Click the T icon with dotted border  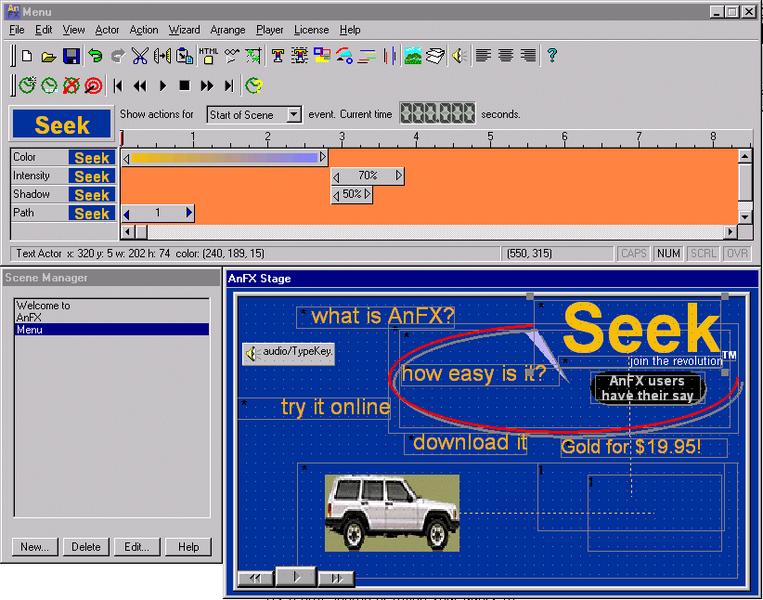pyautogui.click(x=300, y=56)
